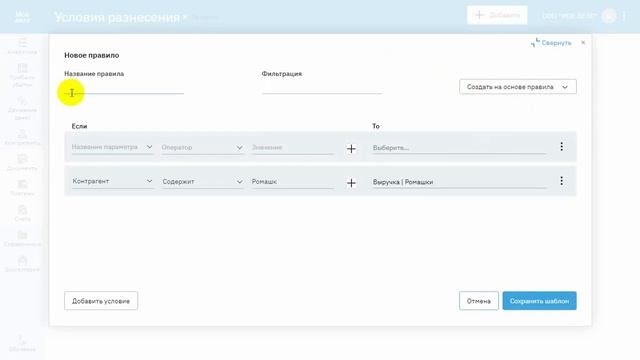This screenshot has width=640, height=360.
Task: Click the empty Значение input field
Action: tap(293, 147)
